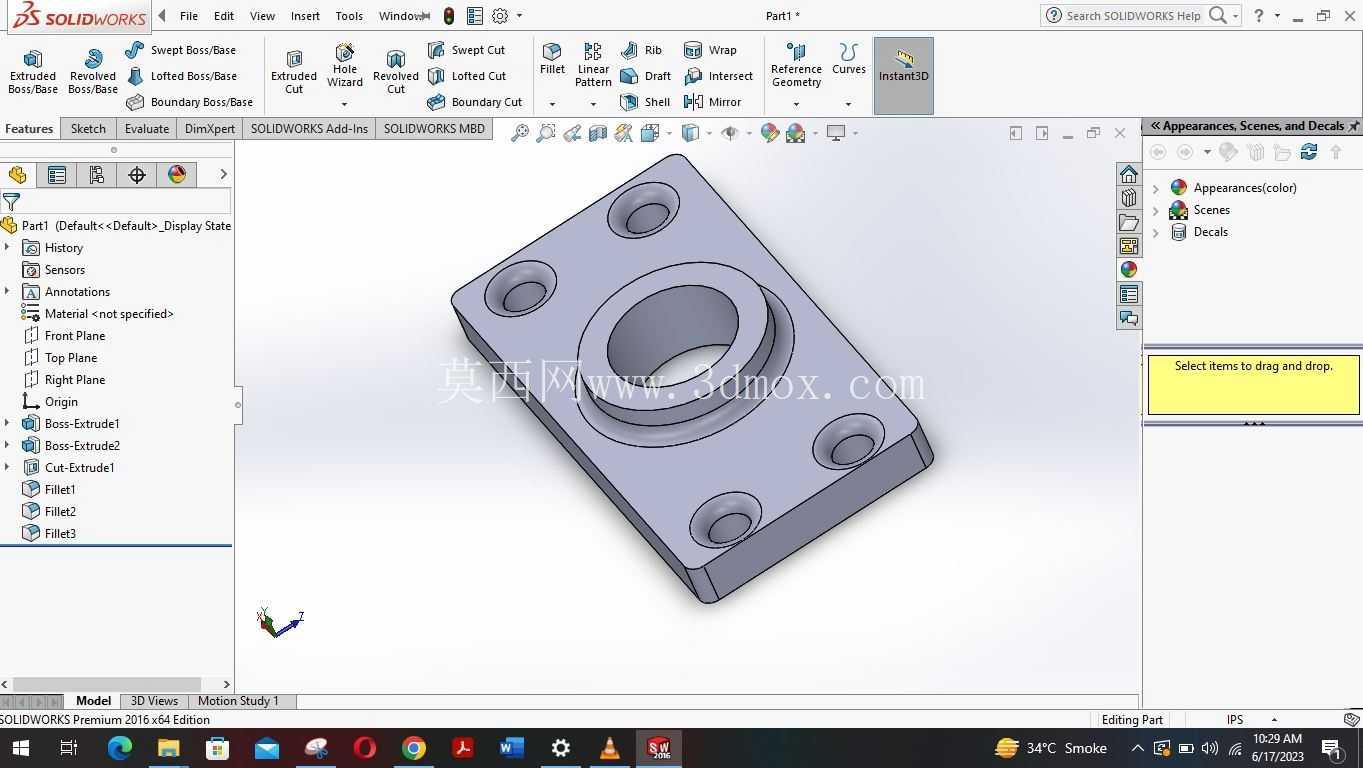Select Material <not specified> item

tap(109, 314)
